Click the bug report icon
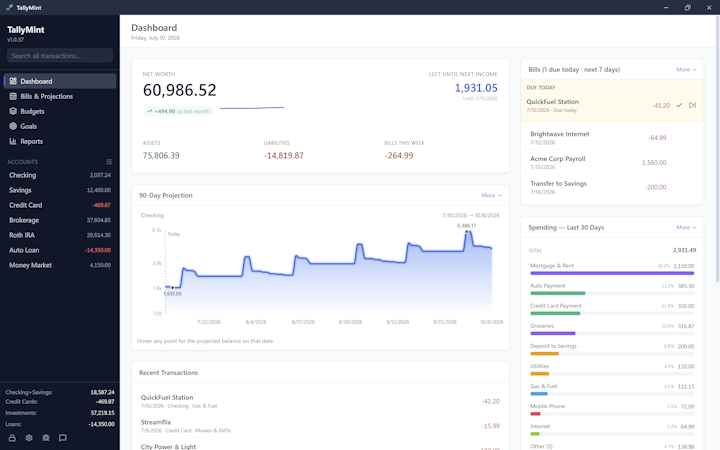This screenshot has height=450, width=720. (46, 438)
